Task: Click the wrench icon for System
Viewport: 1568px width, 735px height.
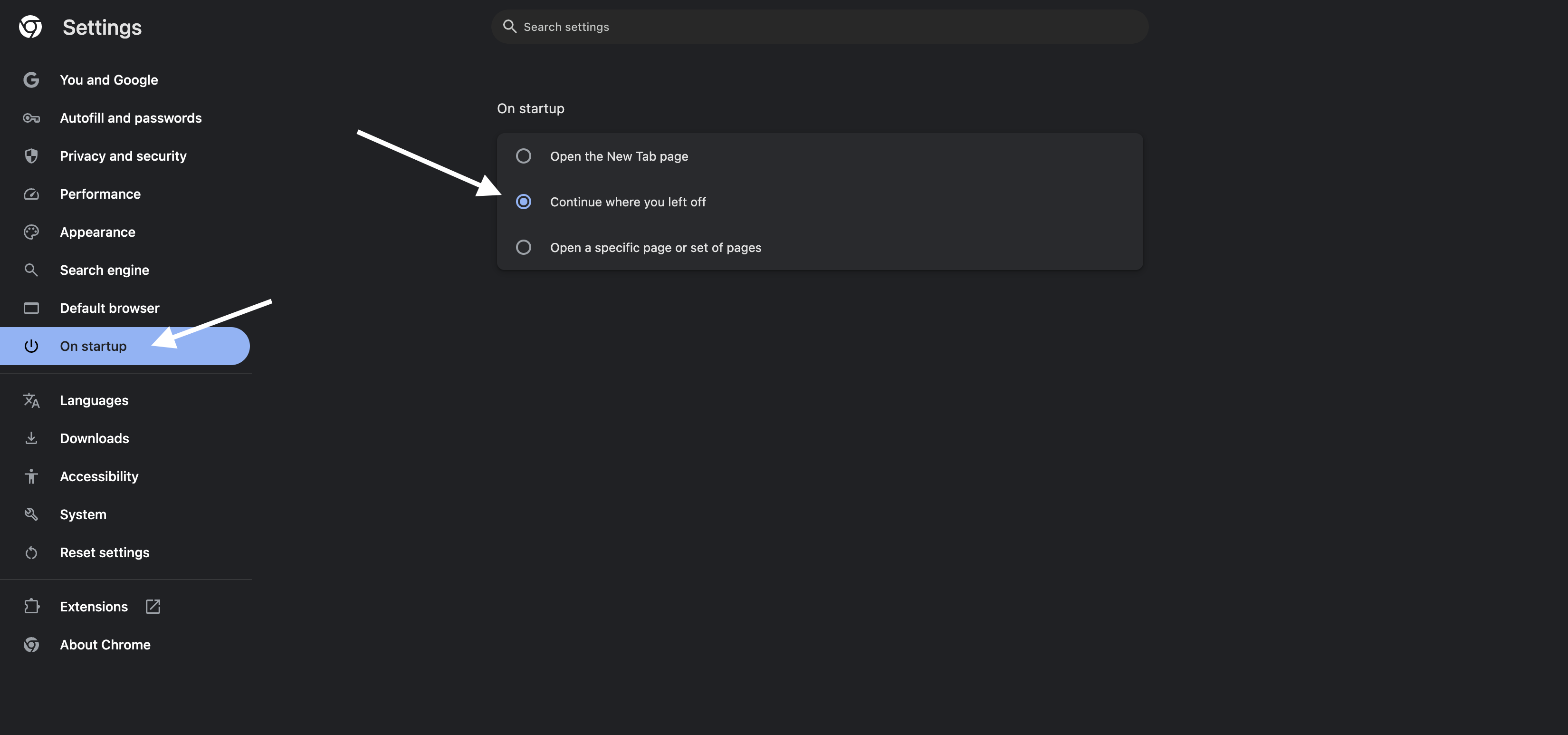Action: (31, 514)
